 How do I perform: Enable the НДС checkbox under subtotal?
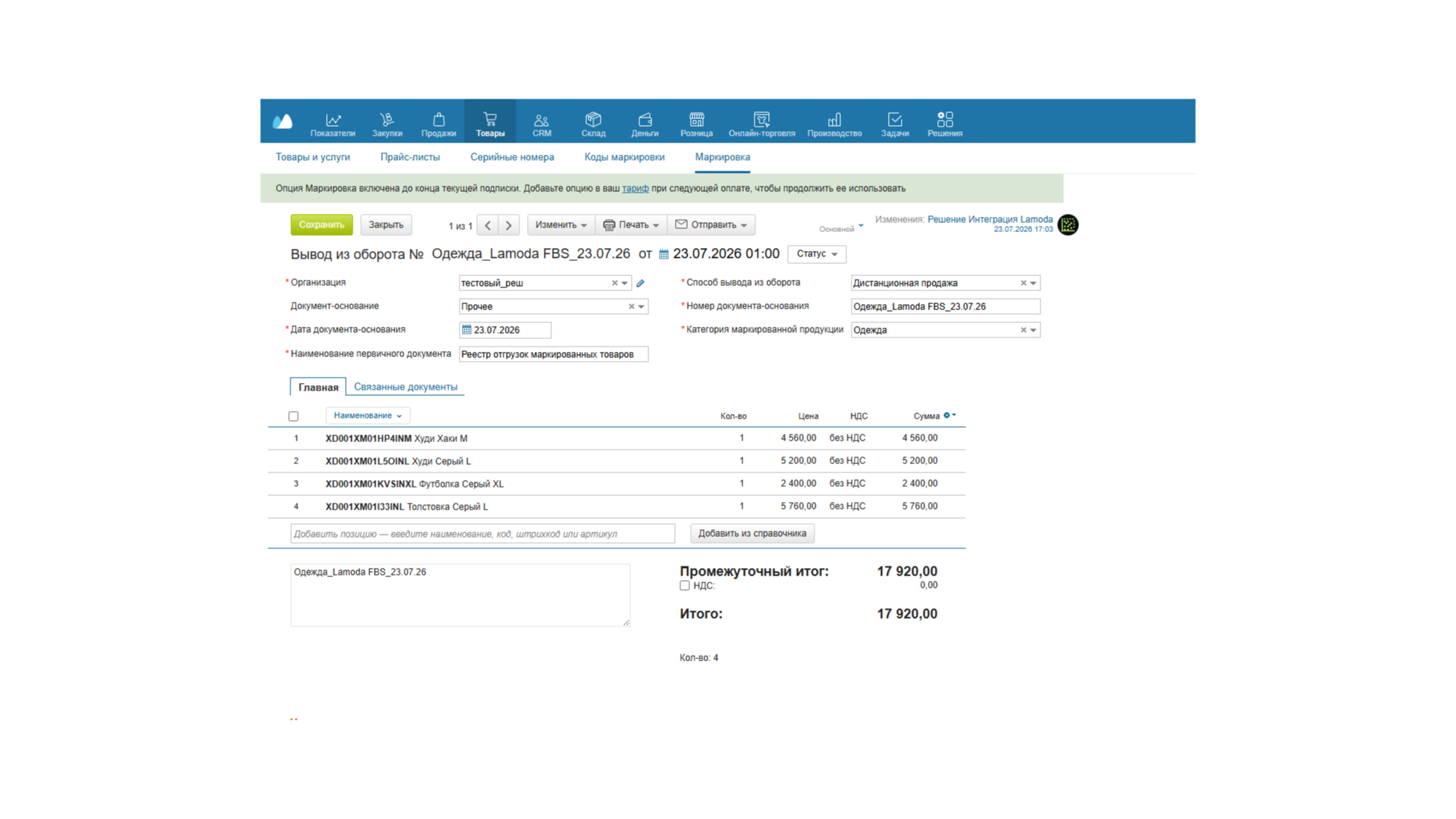point(685,585)
